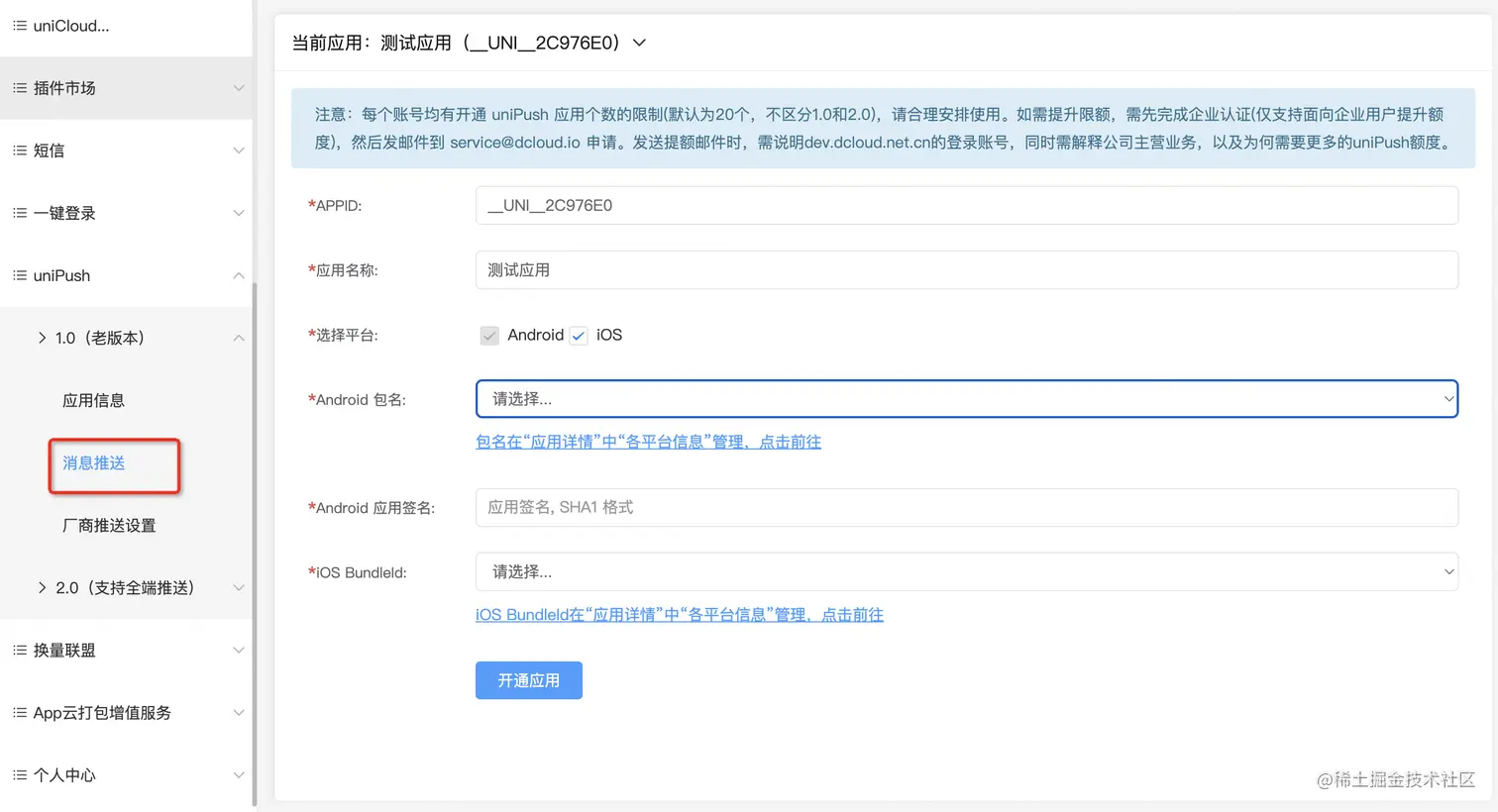Click the list icon beside 一键登录
This screenshot has height=812, width=1498.
point(20,213)
